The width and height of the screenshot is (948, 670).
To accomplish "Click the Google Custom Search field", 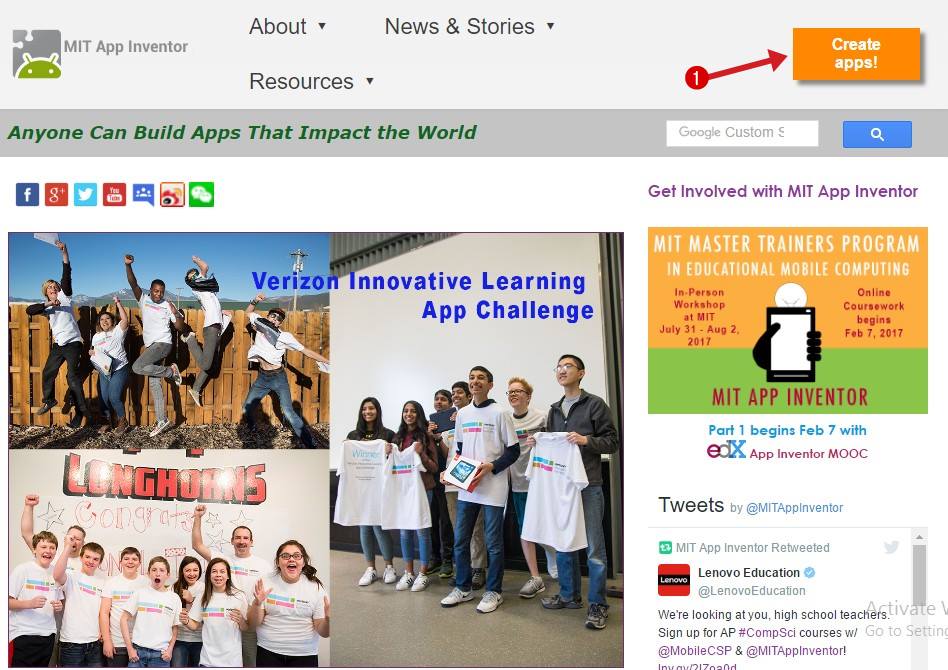I will point(742,133).
